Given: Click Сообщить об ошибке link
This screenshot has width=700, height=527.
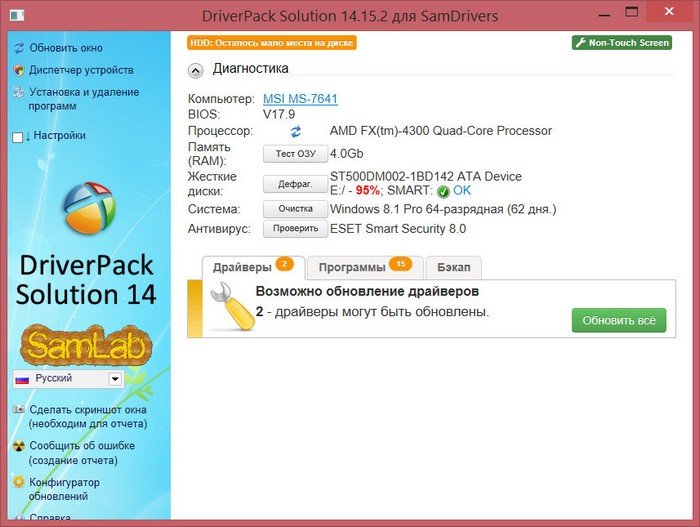Looking at the screenshot, I should pos(82,452).
